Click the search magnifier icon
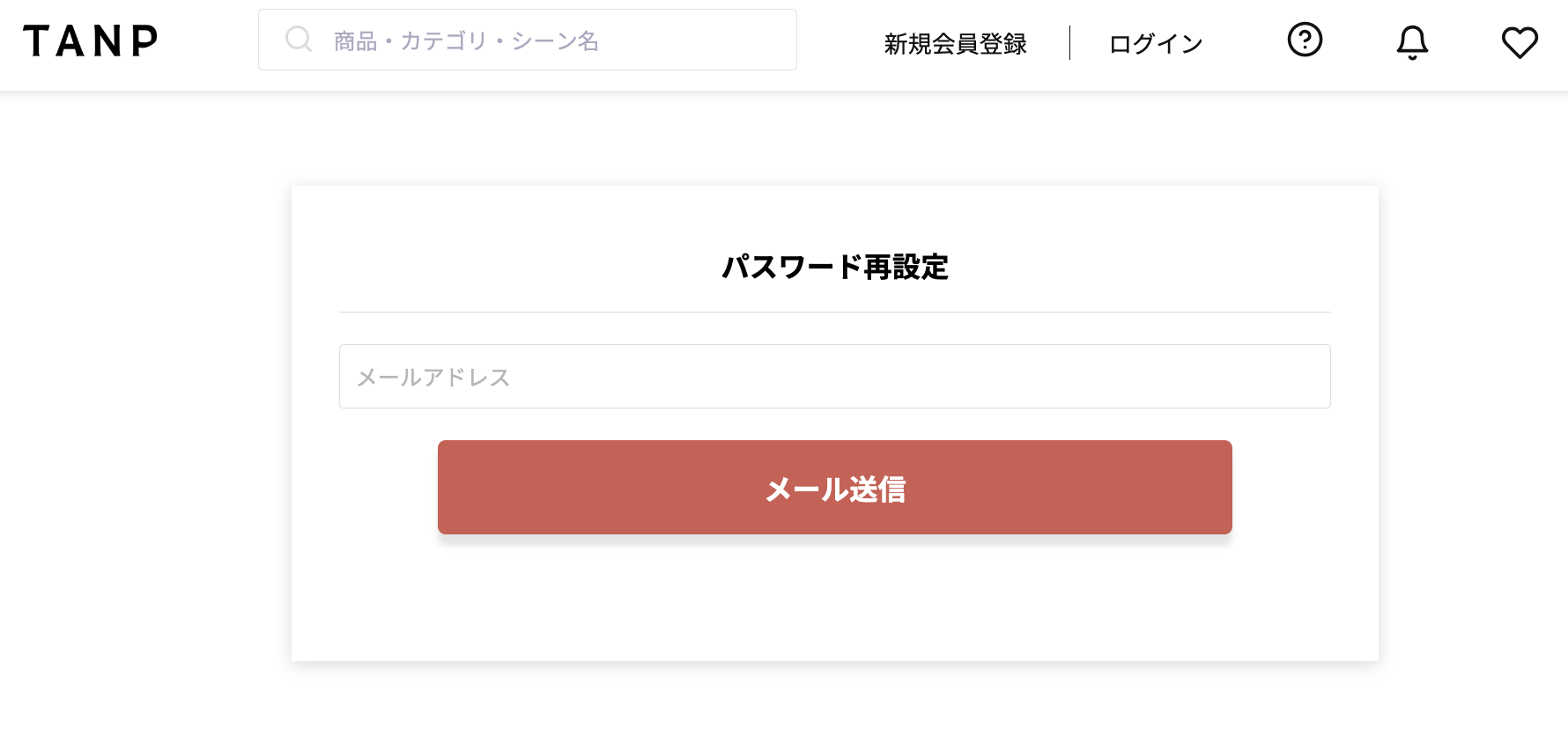 click(299, 39)
